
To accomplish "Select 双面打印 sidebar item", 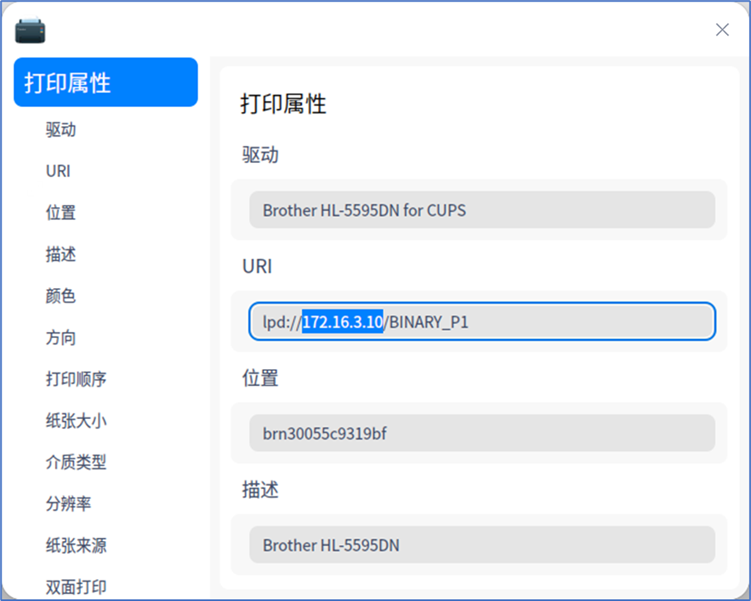I will [76, 587].
